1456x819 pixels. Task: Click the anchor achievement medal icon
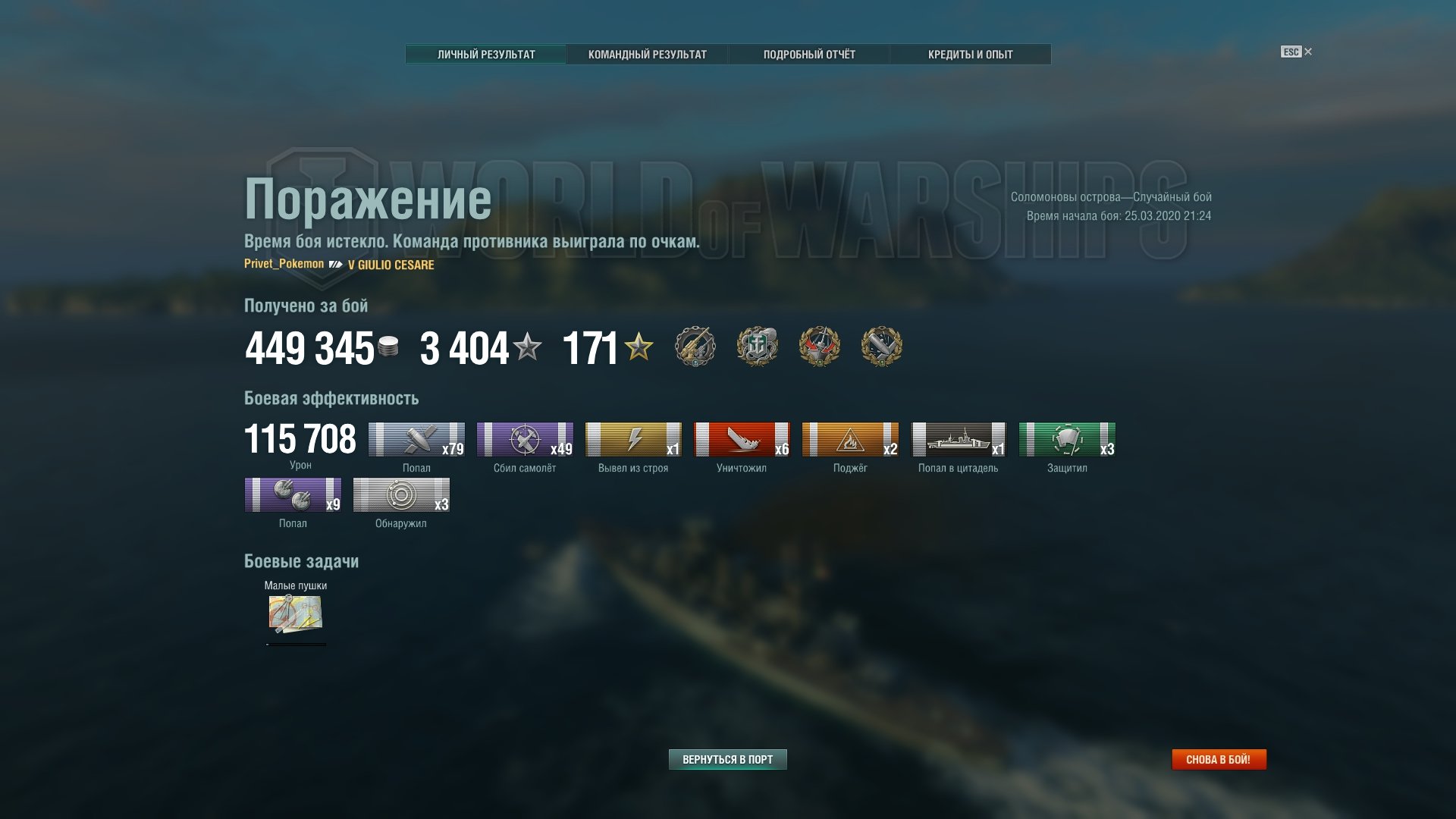[x=758, y=347]
